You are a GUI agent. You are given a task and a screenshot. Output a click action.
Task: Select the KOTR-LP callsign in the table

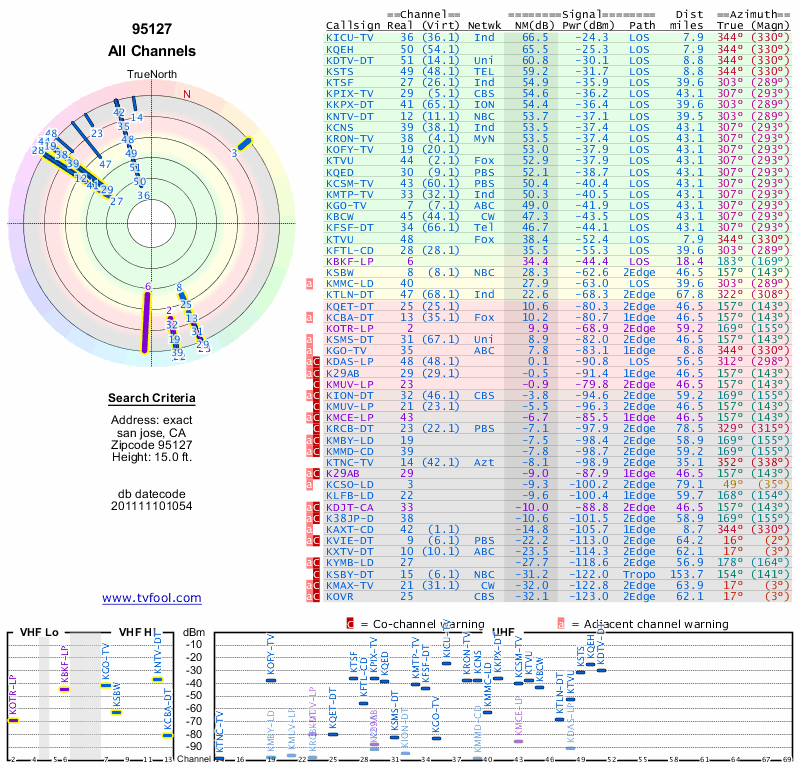pyautogui.click(x=349, y=328)
